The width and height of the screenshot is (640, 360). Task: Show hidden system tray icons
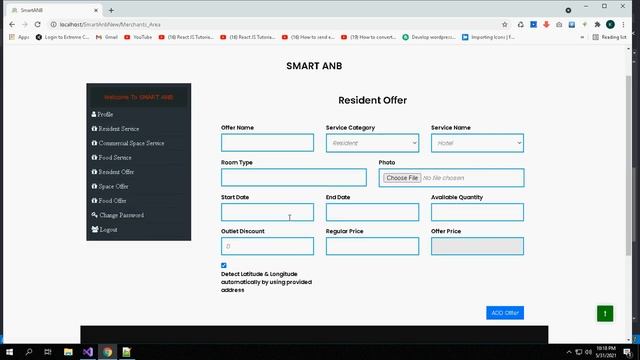569,352
